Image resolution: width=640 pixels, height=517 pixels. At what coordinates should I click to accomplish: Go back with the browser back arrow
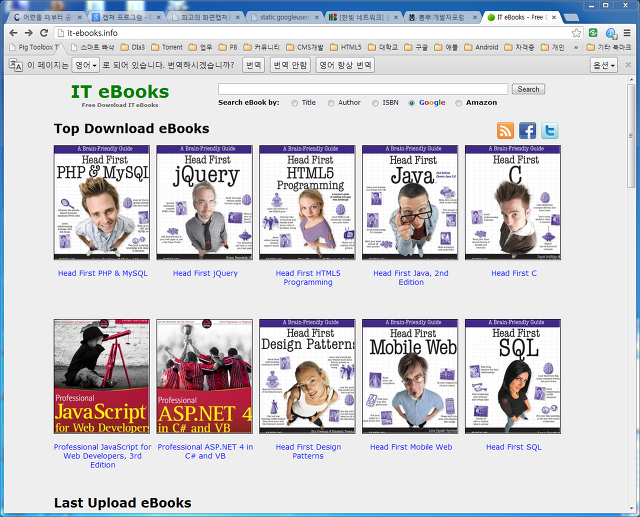click(x=13, y=33)
